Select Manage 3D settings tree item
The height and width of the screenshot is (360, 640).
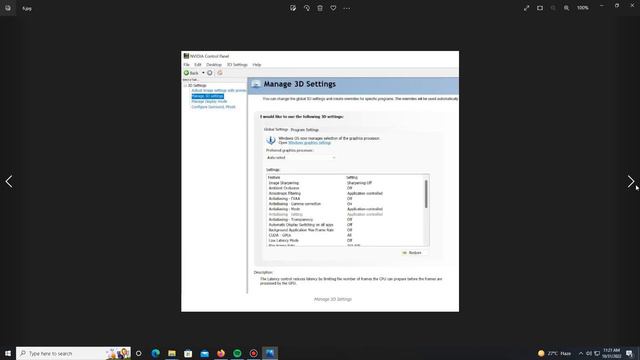(208, 96)
